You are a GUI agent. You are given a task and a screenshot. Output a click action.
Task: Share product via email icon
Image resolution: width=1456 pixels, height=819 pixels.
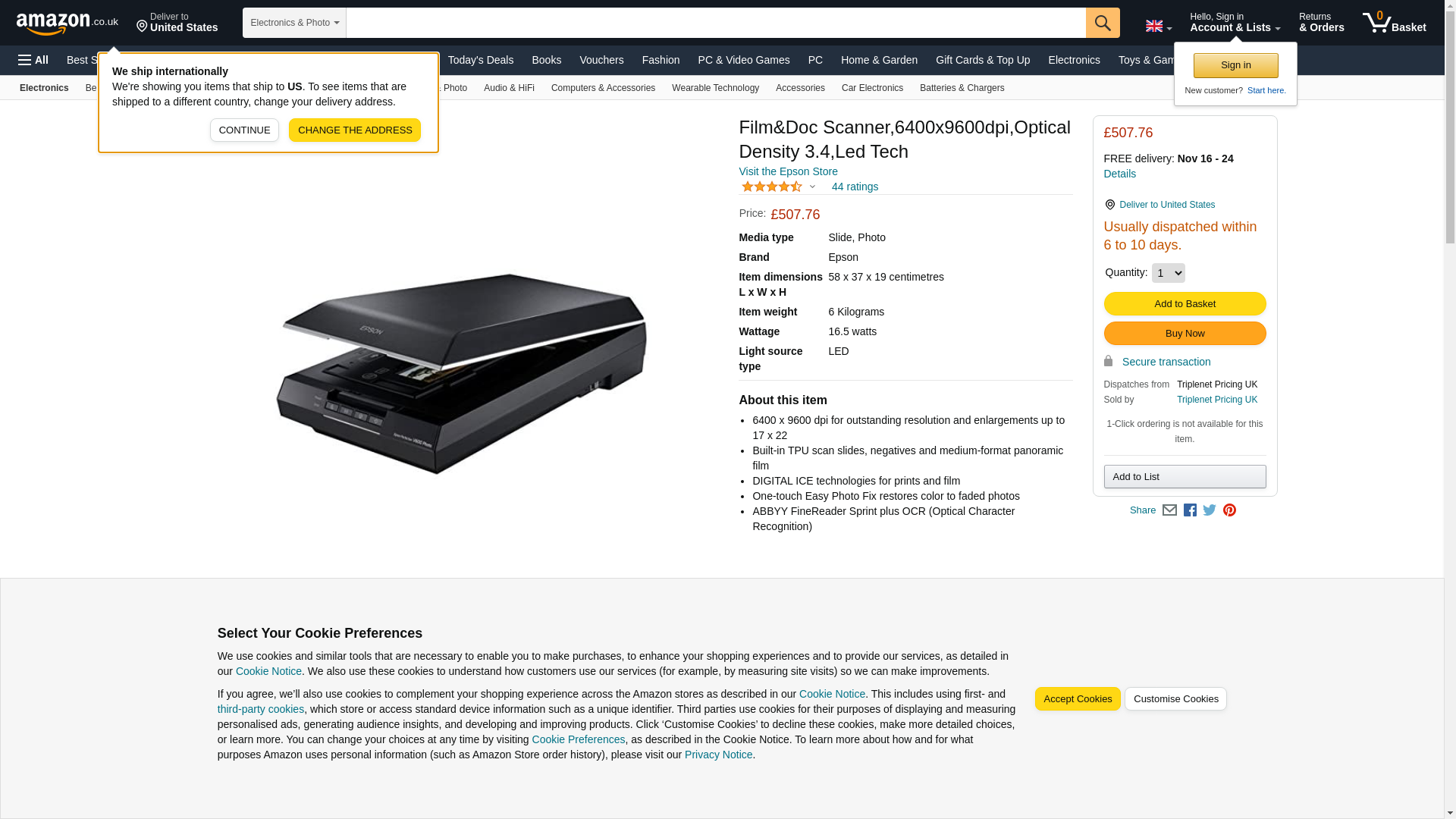pos(1169,510)
